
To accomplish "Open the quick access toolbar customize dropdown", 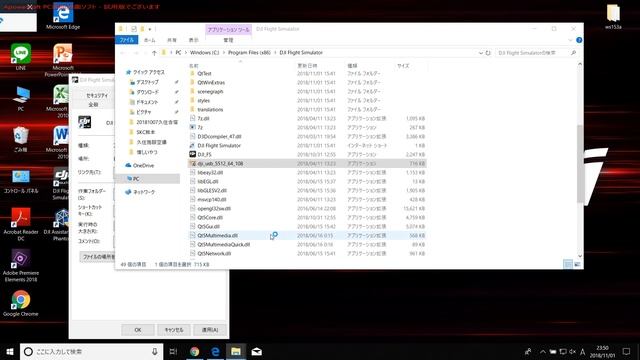I will pyautogui.click(x=150, y=29).
